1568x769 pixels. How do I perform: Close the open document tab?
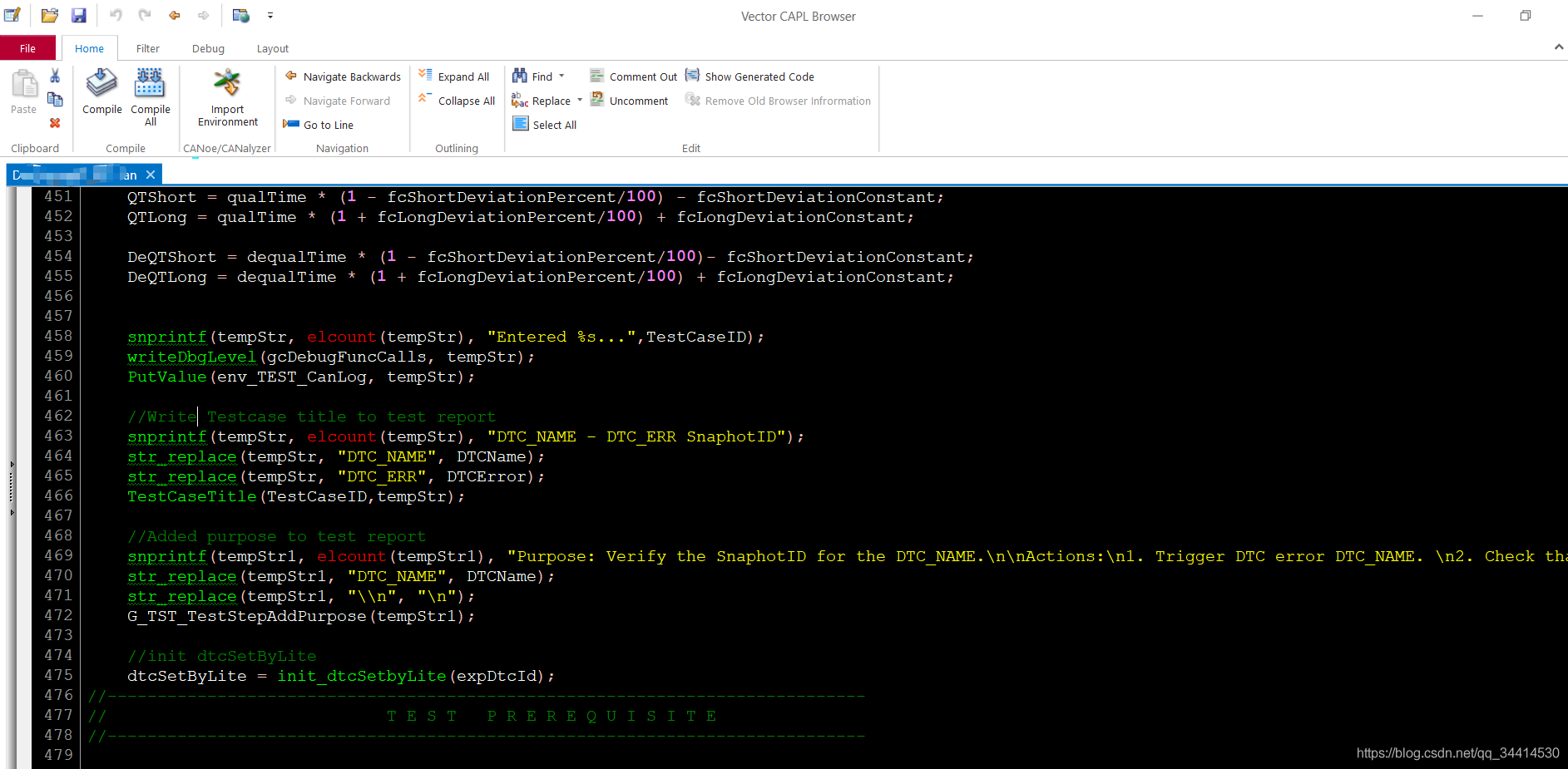coord(151,175)
